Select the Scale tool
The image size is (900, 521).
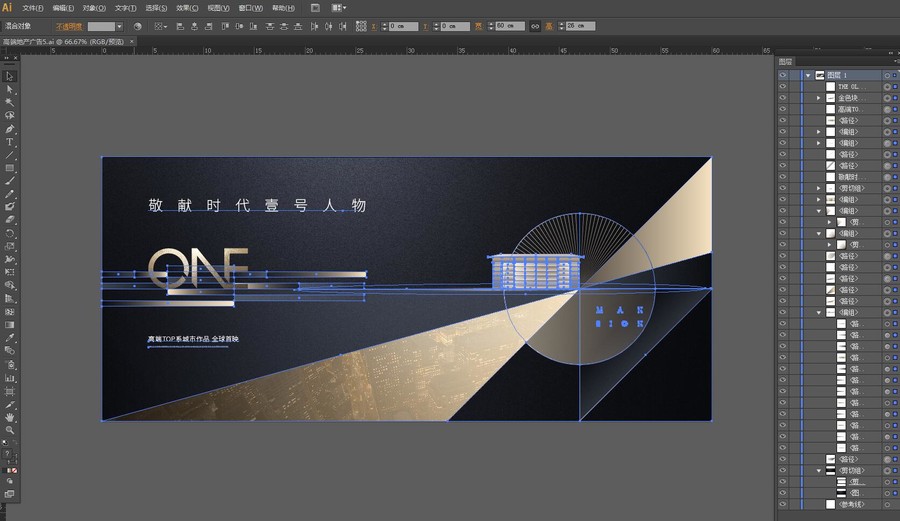coord(10,246)
